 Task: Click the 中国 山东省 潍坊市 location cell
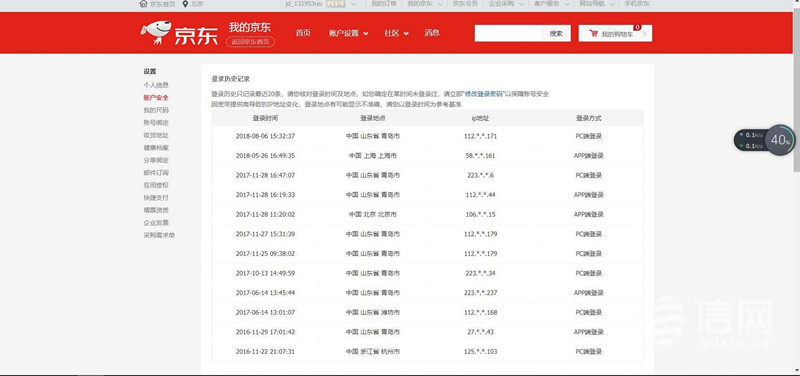[x=372, y=312]
